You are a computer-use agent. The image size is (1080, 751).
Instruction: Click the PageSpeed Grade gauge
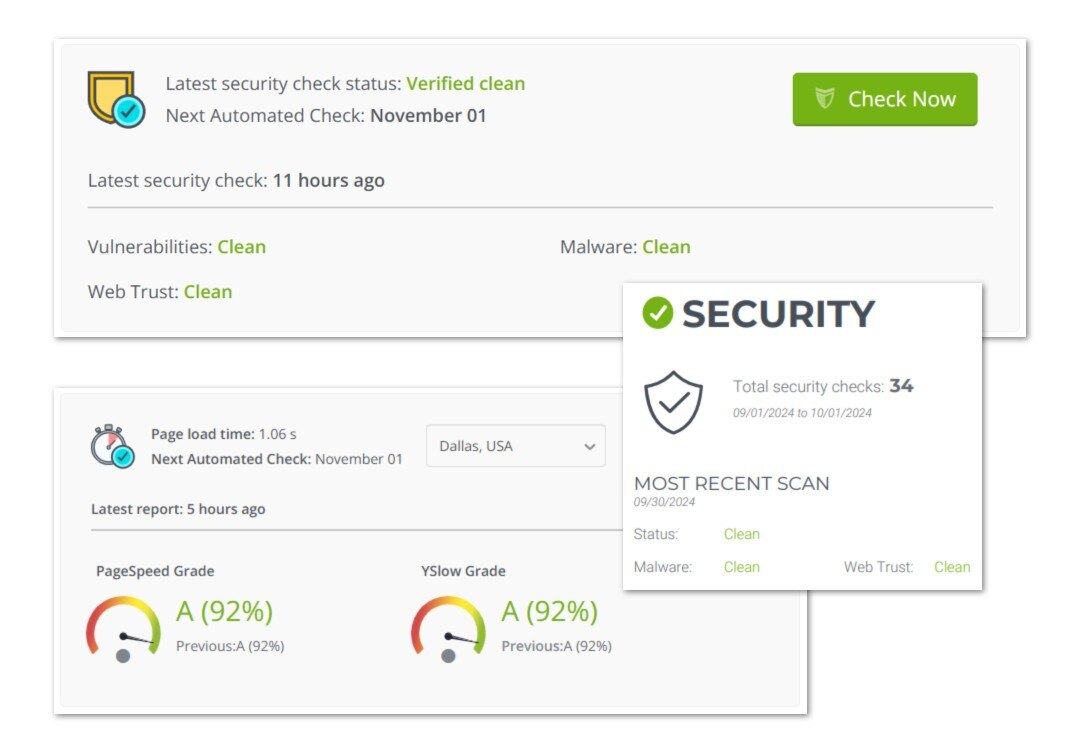[x=123, y=627]
